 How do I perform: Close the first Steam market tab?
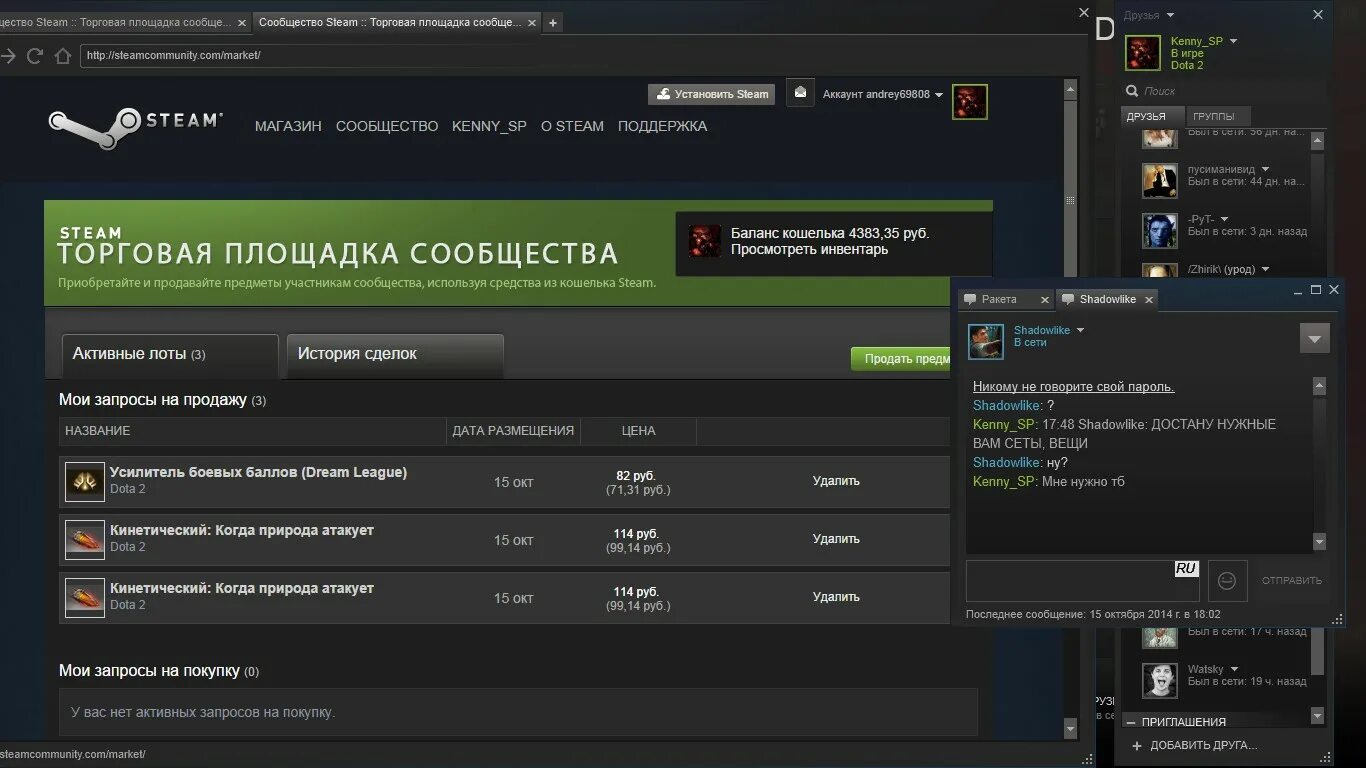point(242,22)
